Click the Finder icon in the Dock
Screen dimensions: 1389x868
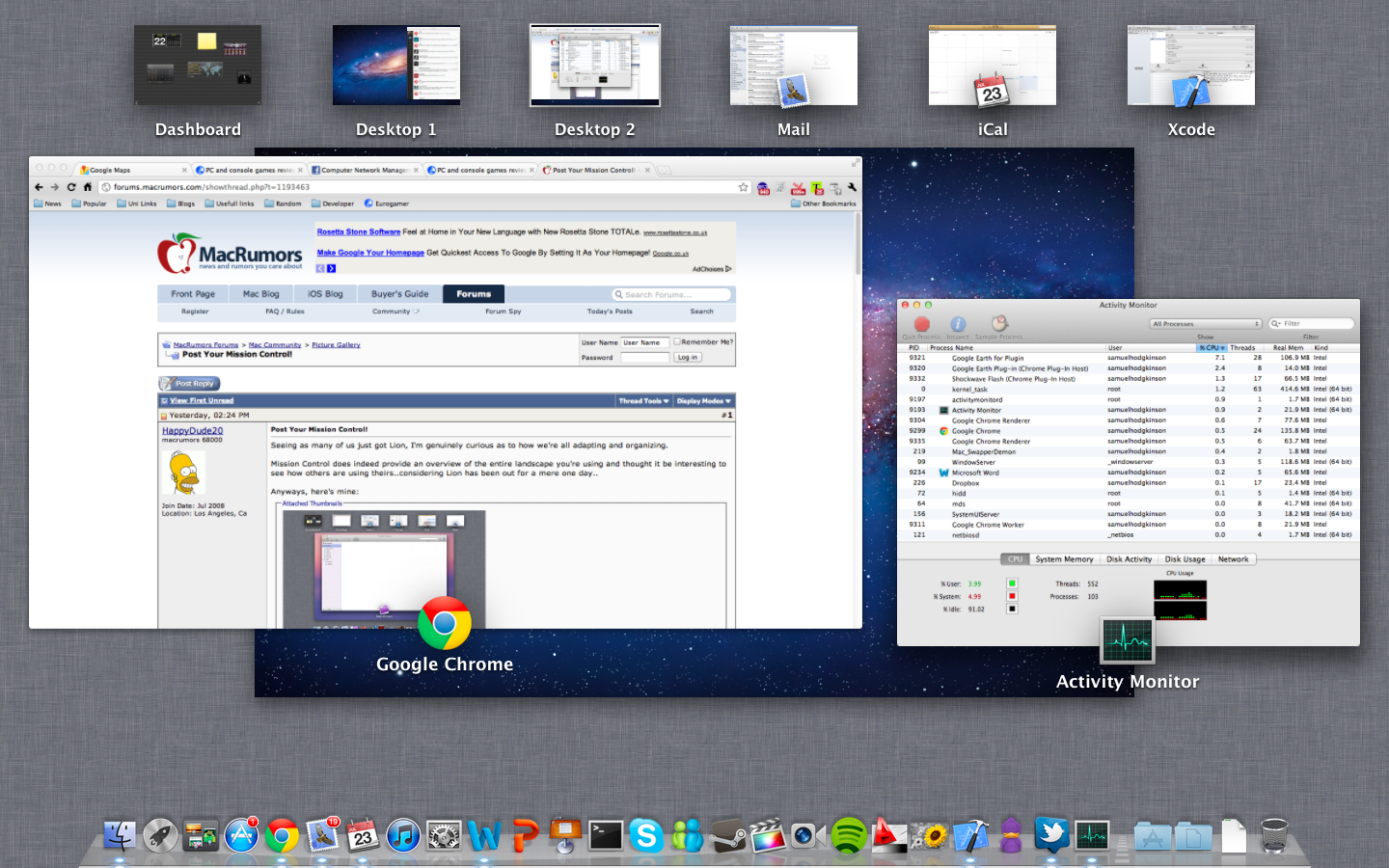[120, 835]
